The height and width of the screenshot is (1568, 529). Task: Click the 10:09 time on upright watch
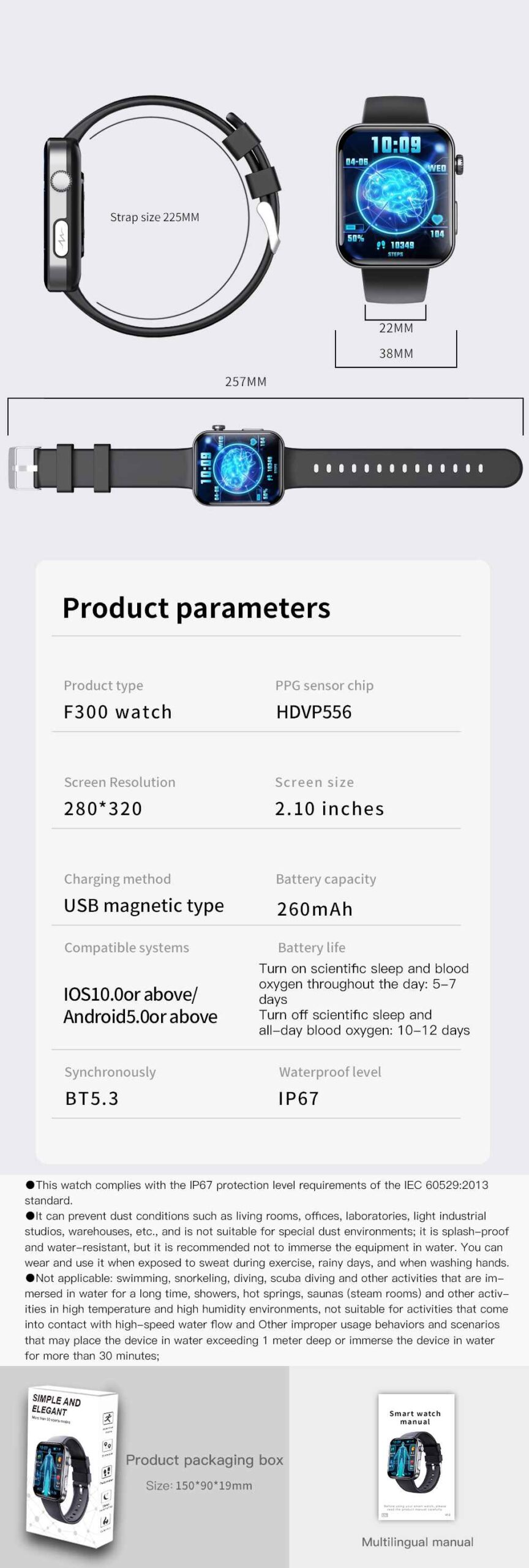click(x=396, y=145)
